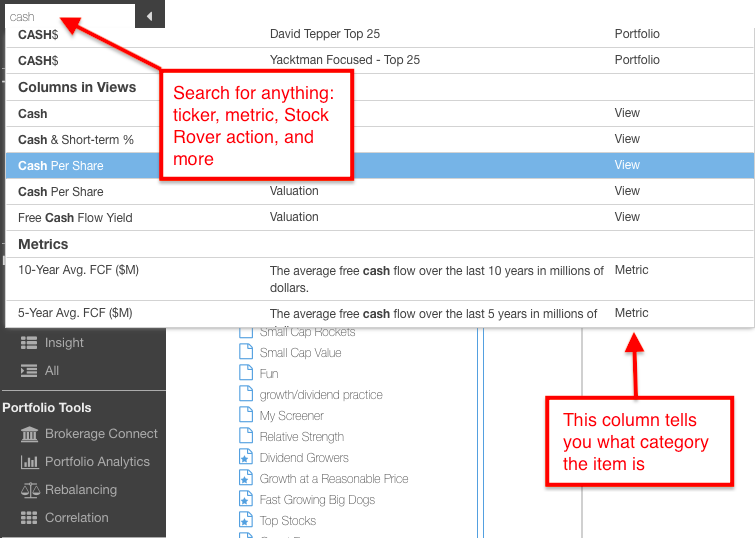This screenshot has width=755, height=538.
Task: Open the Small Cap Value screener
Action: [300, 353]
